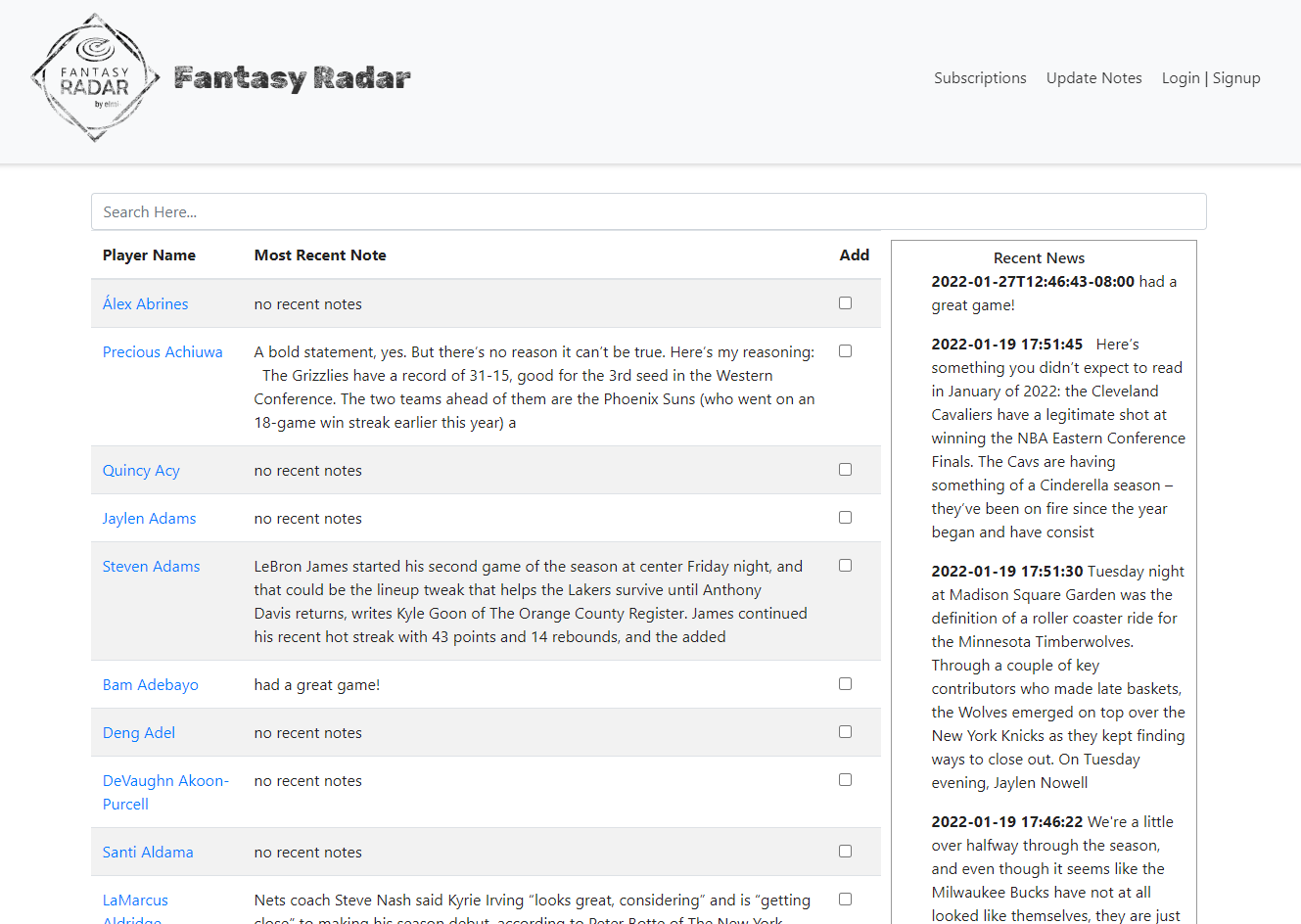Open the Update Notes page
This screenshot has width=1301, height=924.
(1093, 77)
